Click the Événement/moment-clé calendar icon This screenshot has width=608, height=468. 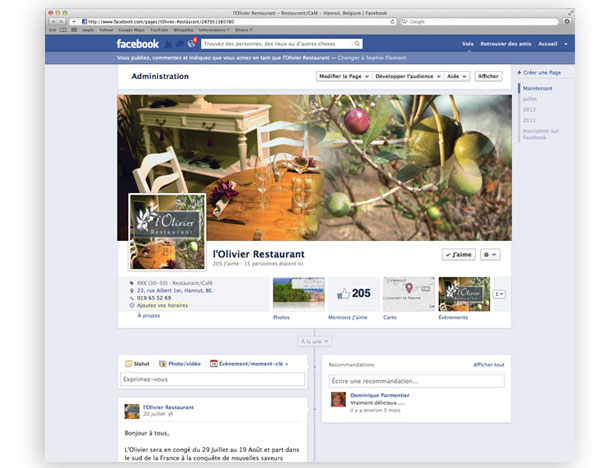click(214, 364)
